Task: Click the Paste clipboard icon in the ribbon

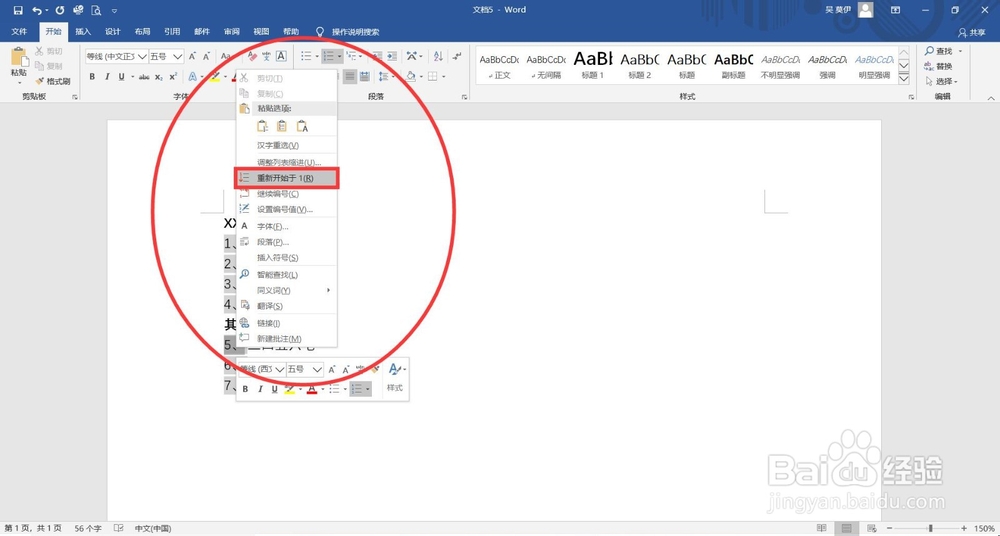Action: (x=18, y=57)
